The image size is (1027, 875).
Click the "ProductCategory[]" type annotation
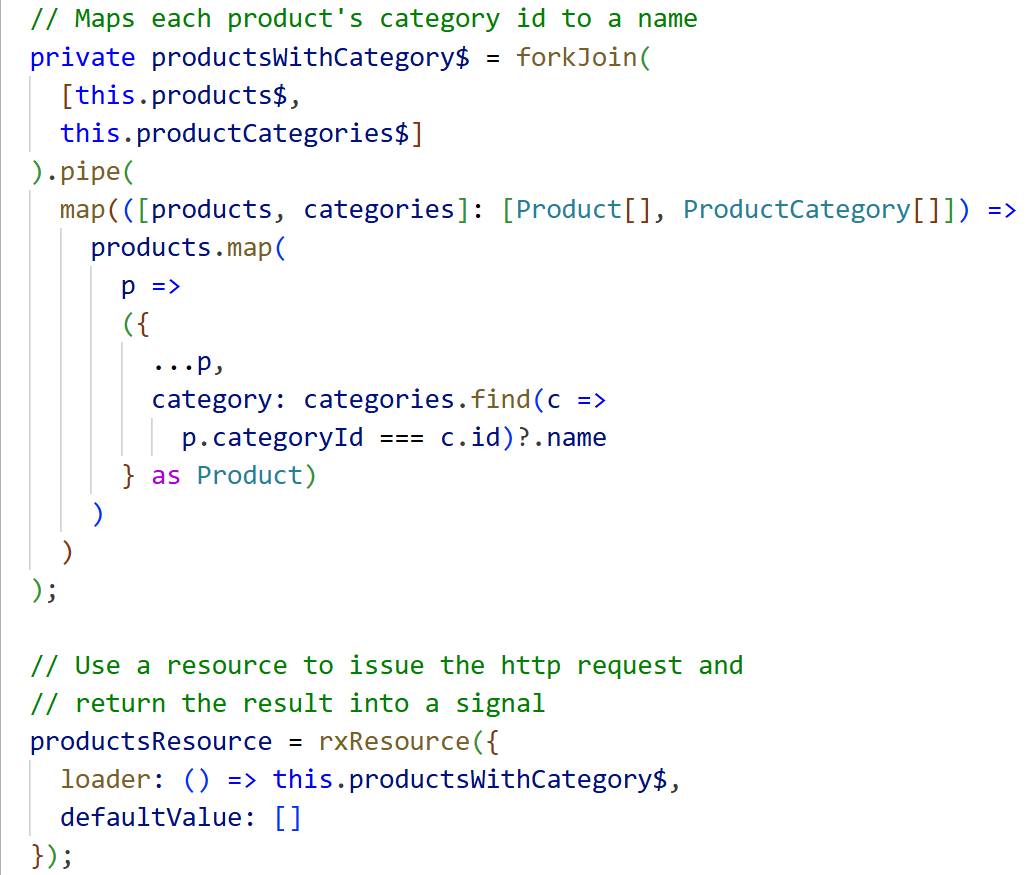click(x=812, y=210)
